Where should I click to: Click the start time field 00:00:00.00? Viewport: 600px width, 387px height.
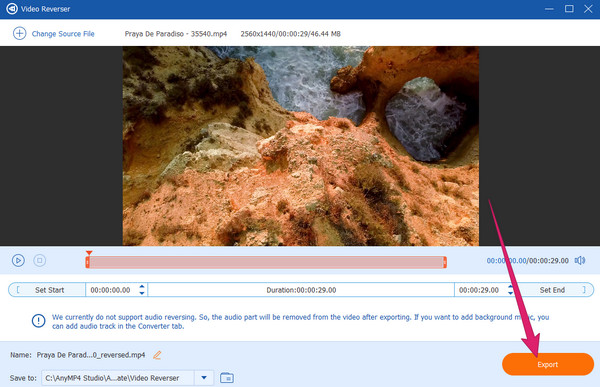[x=110, y=290]
